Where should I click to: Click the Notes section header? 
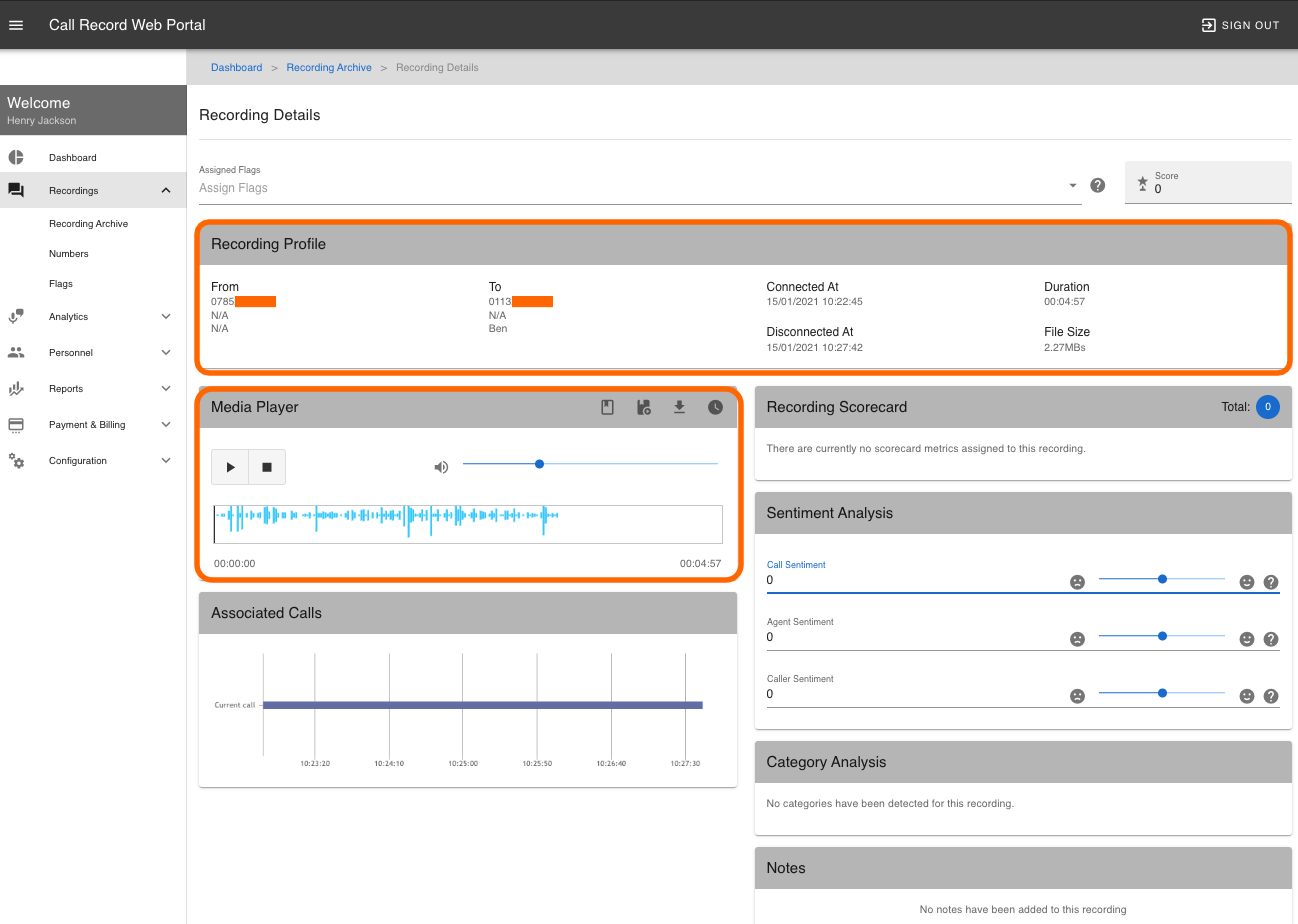(x=1023, y=868)
